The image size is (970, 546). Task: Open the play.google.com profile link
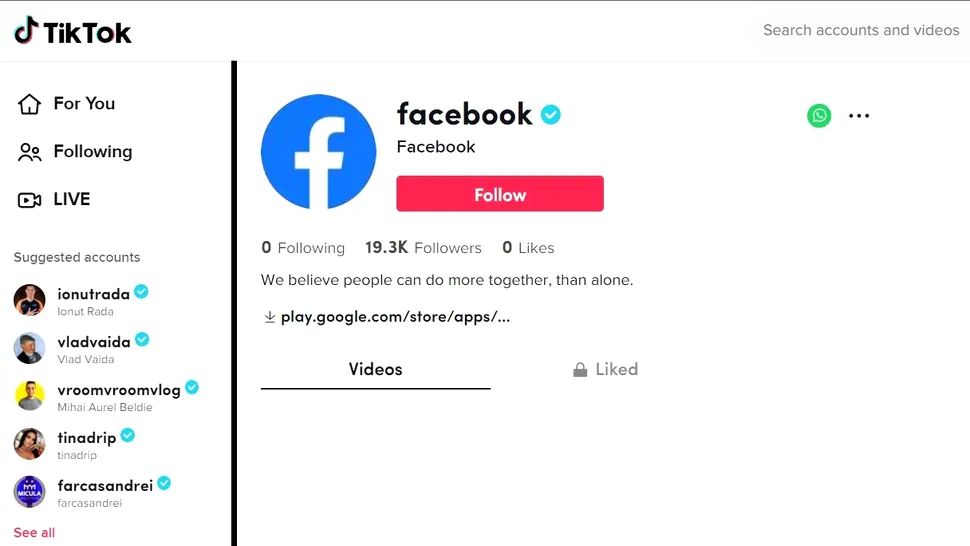(395, 317)
